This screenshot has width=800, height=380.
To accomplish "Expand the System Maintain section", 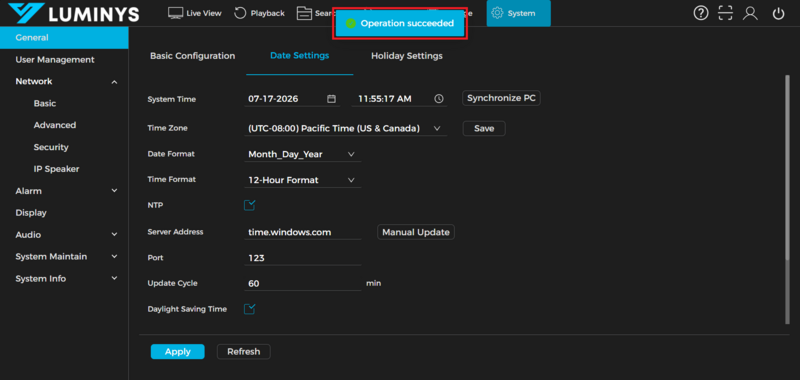I will tap(114, 257).
